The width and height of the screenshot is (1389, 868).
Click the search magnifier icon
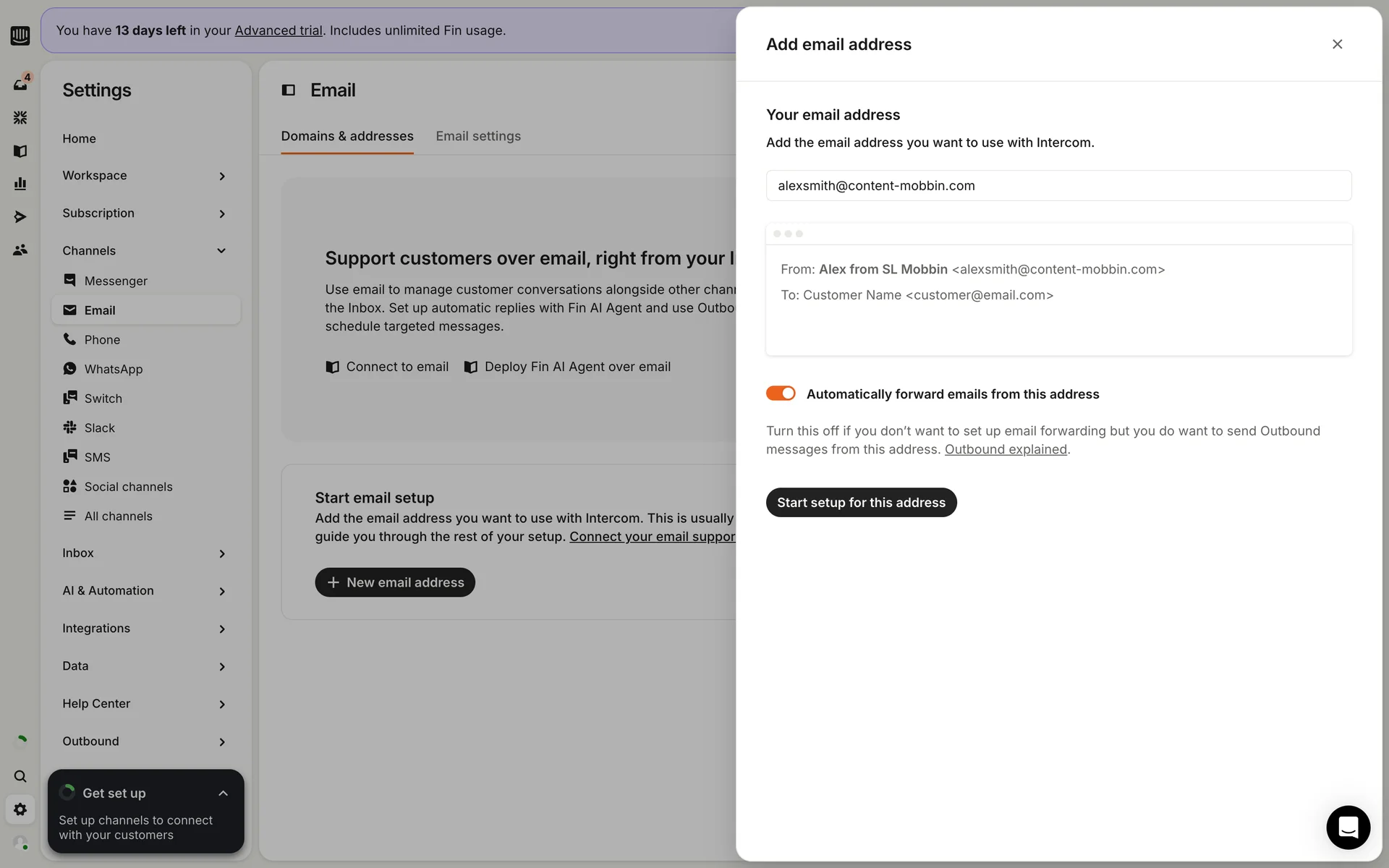tap(20, 776)
